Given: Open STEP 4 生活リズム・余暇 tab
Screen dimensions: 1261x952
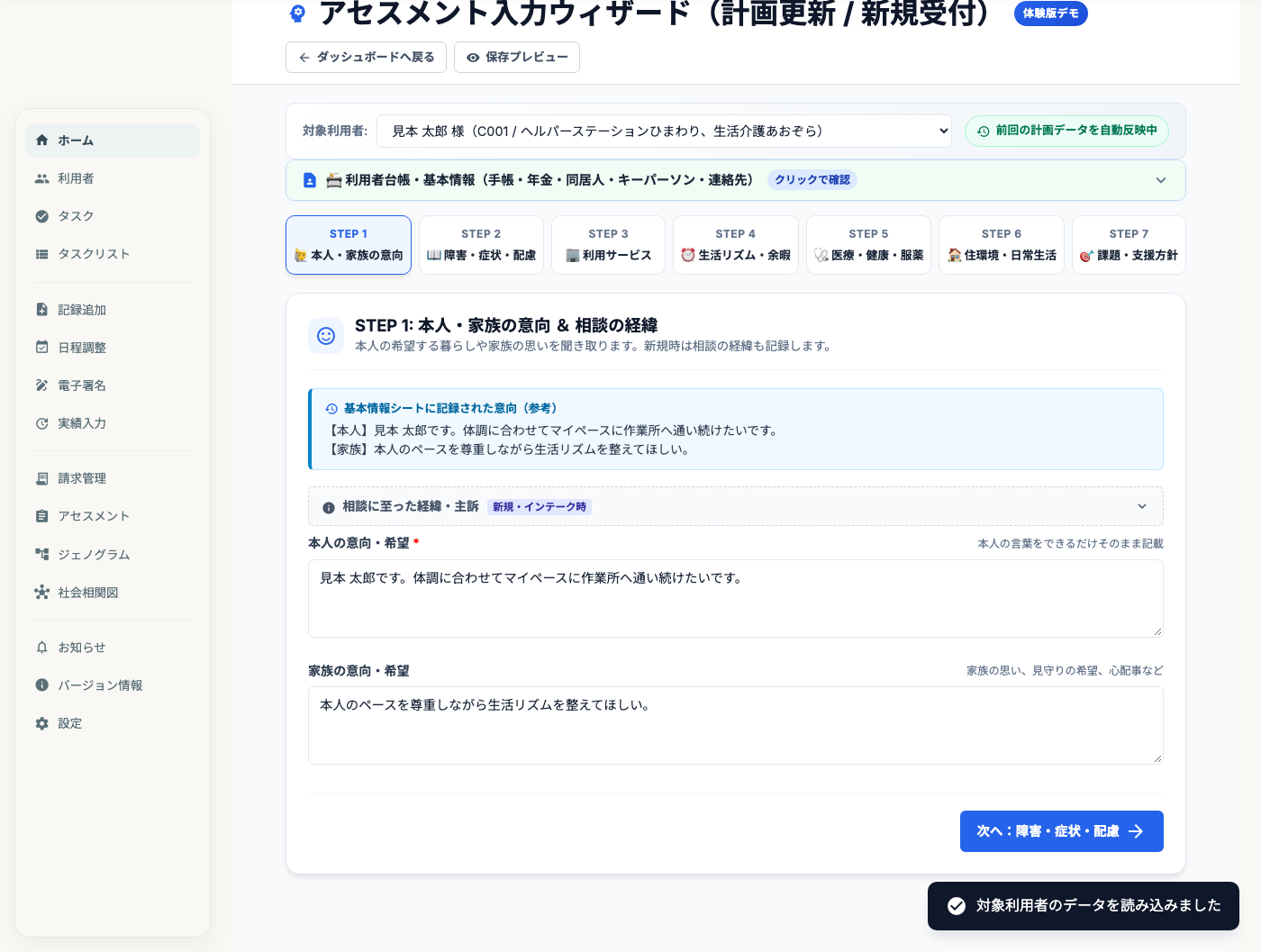Looking at the screenshot, I should 736,245.
